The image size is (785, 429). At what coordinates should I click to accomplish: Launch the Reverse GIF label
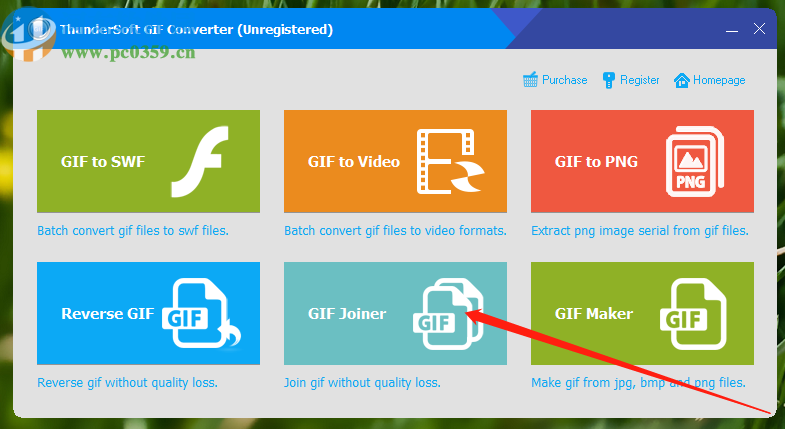[x=108, y=314]
